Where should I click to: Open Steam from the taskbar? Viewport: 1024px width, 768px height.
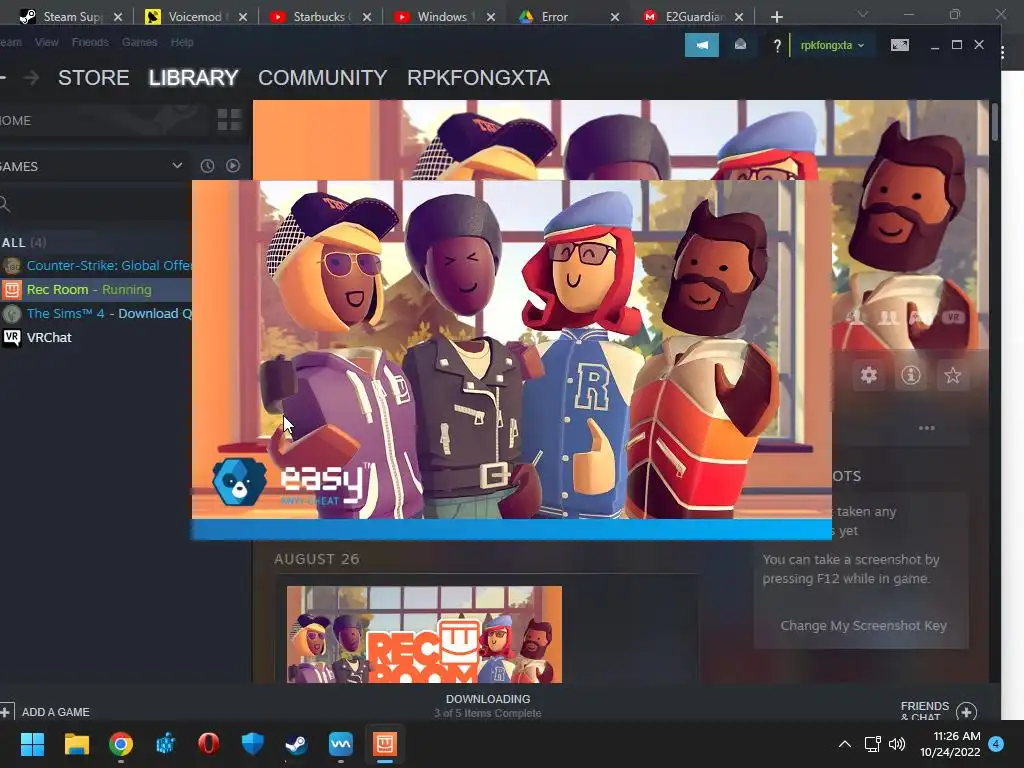point(296,744)
